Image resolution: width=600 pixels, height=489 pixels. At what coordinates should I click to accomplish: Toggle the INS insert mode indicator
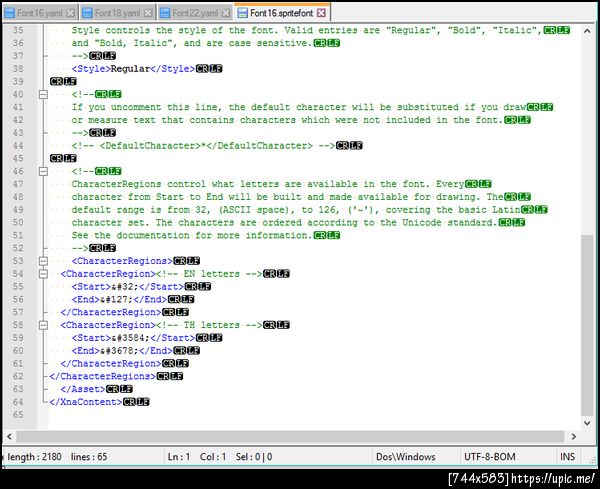tap(567, 457)
